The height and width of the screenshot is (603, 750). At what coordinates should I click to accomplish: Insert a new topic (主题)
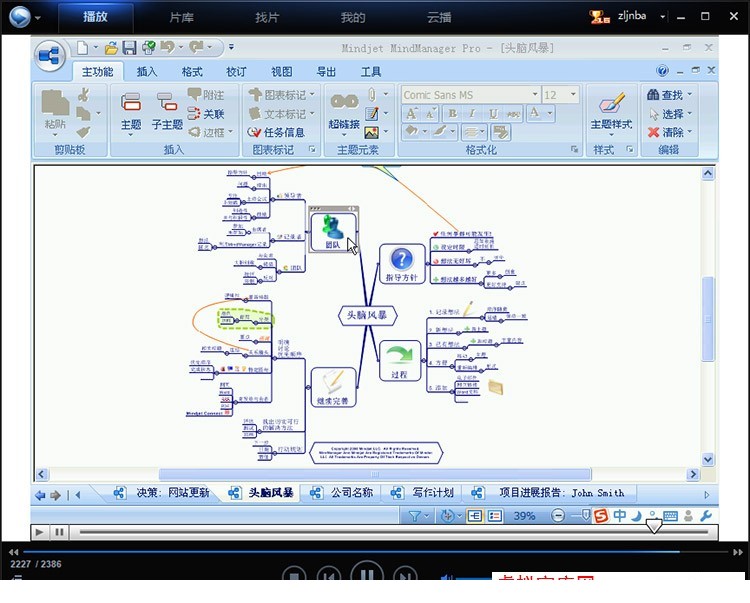pos(131,113)
